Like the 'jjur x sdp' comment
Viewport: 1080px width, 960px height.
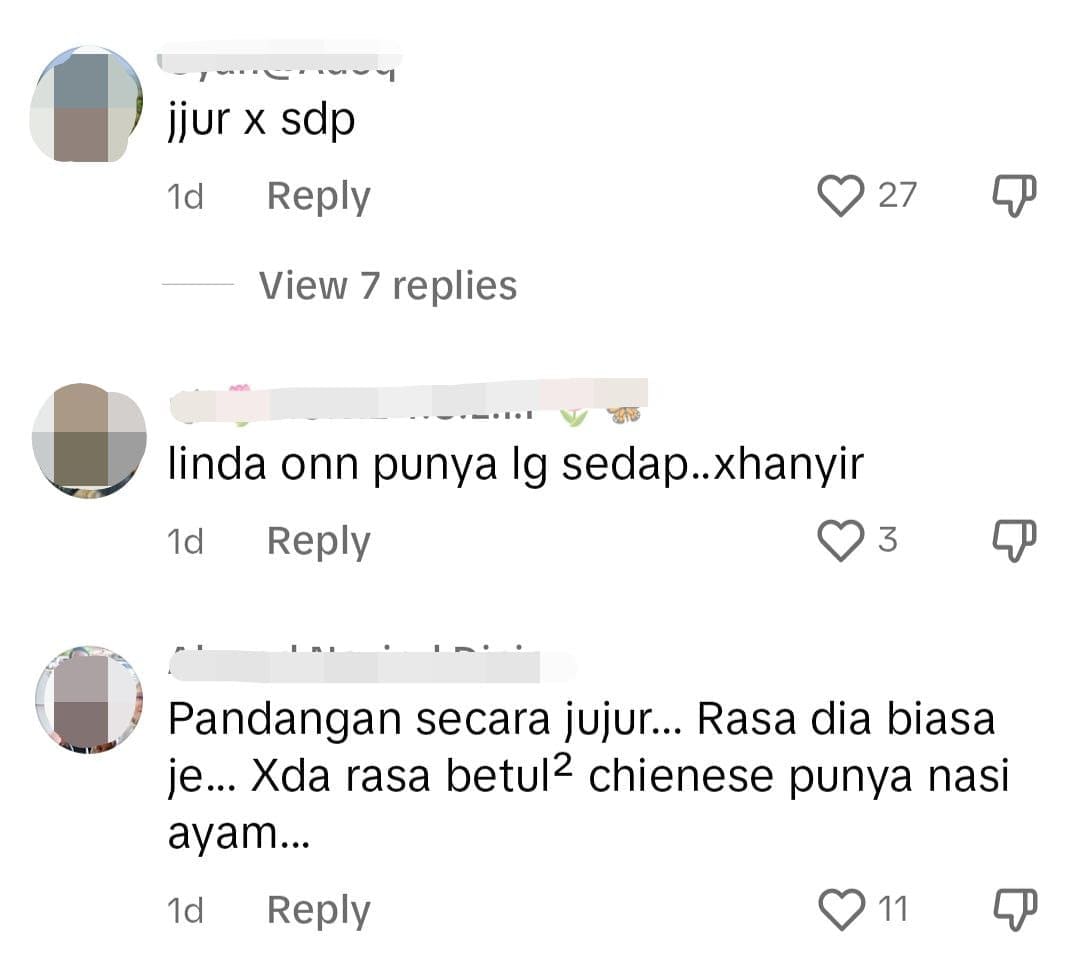tap(840, 196)
